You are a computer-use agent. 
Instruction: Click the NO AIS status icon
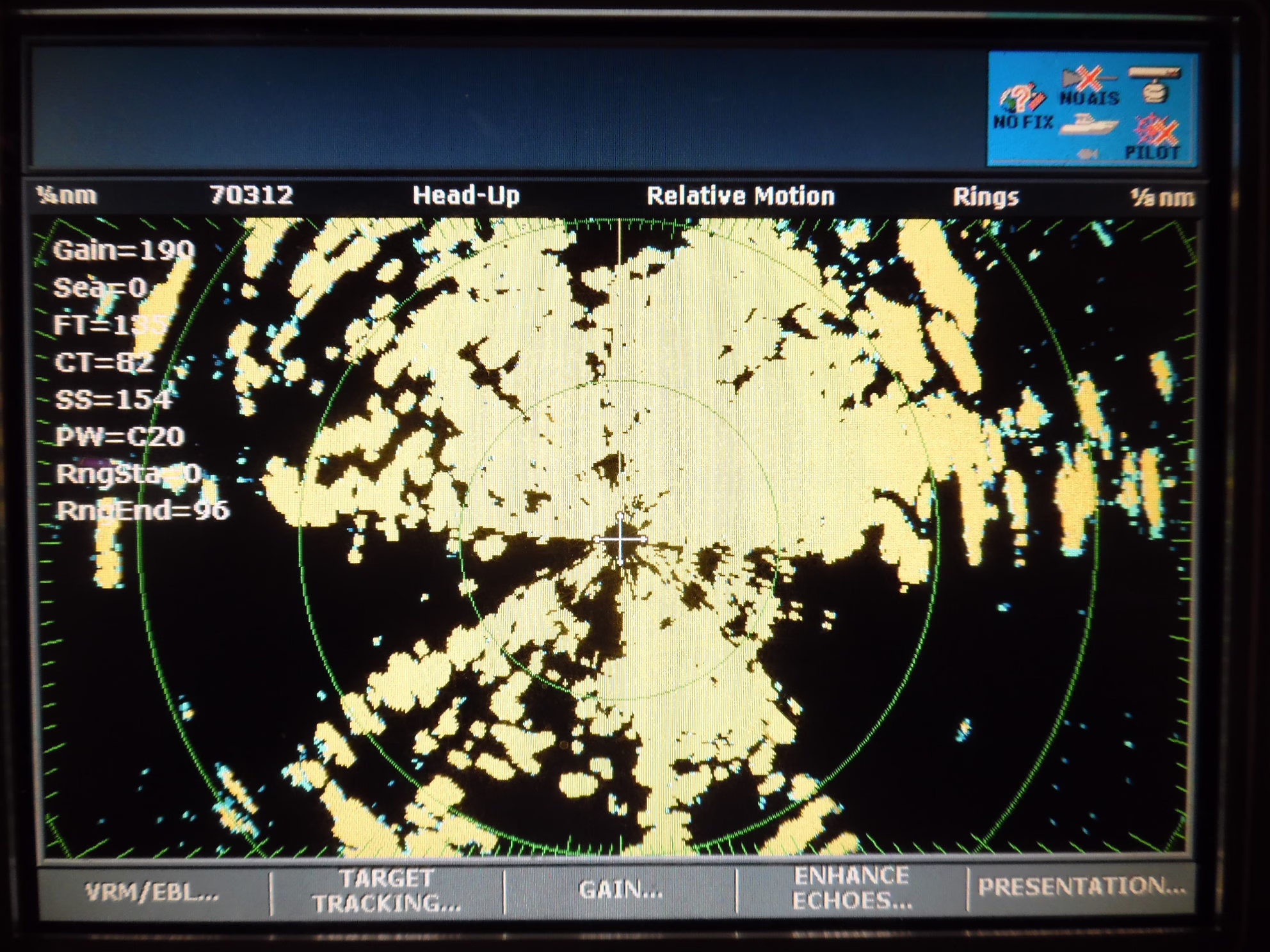pyautogui.click(x=1089, y=87)
